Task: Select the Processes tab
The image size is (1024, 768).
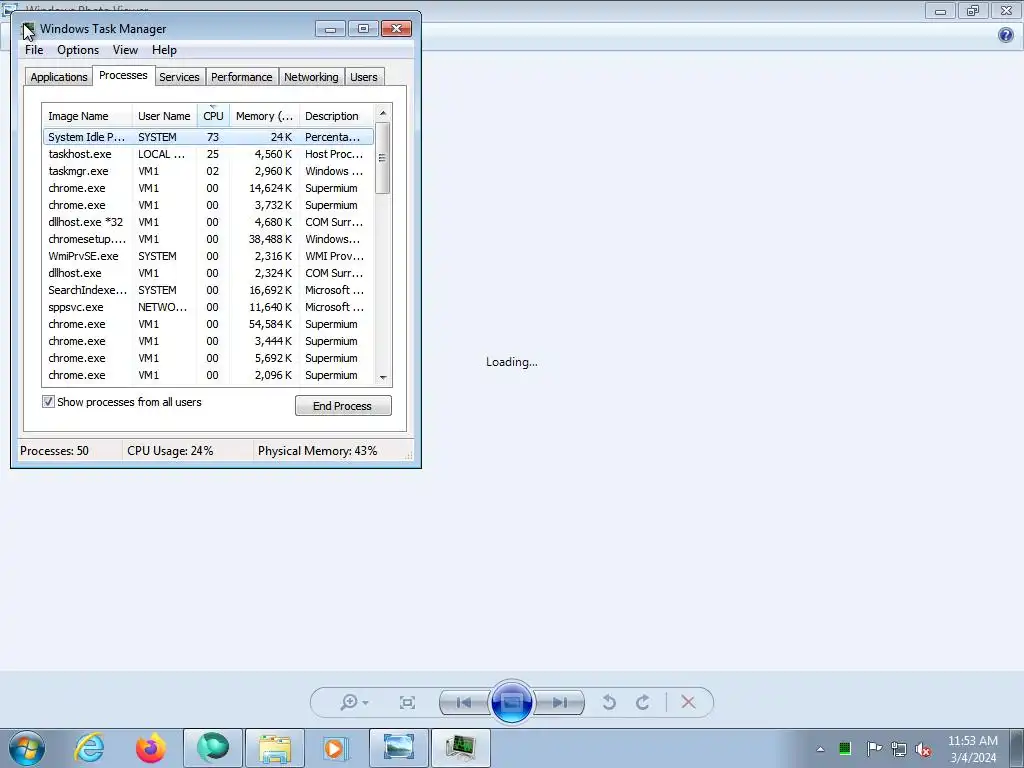Action: point(123,75)
